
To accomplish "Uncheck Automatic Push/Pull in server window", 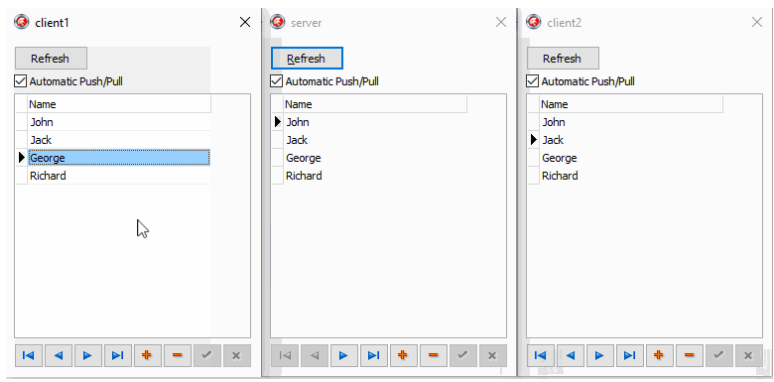I will point(276,81).
